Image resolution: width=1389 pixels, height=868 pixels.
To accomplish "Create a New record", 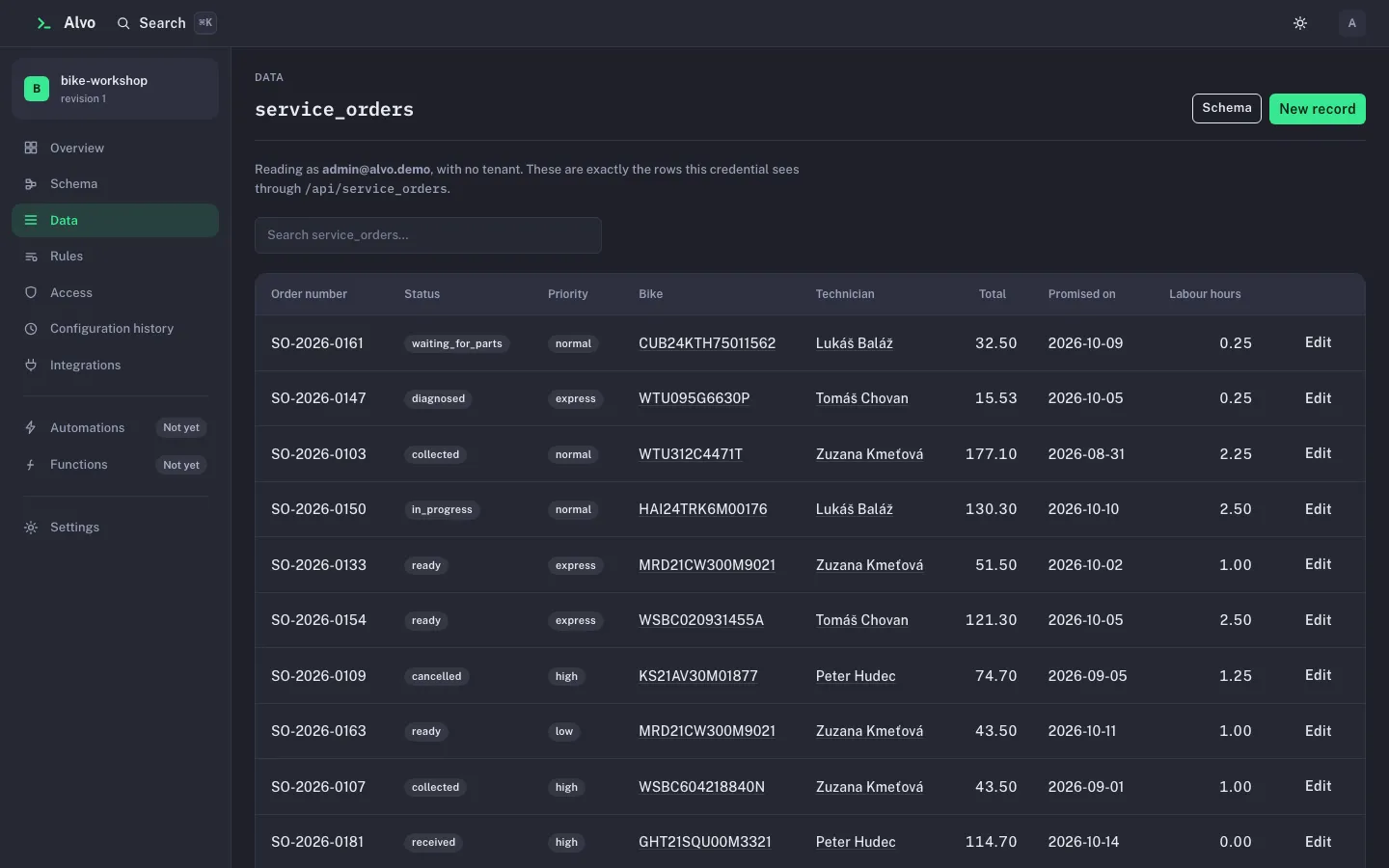I will click(1317, 109).
